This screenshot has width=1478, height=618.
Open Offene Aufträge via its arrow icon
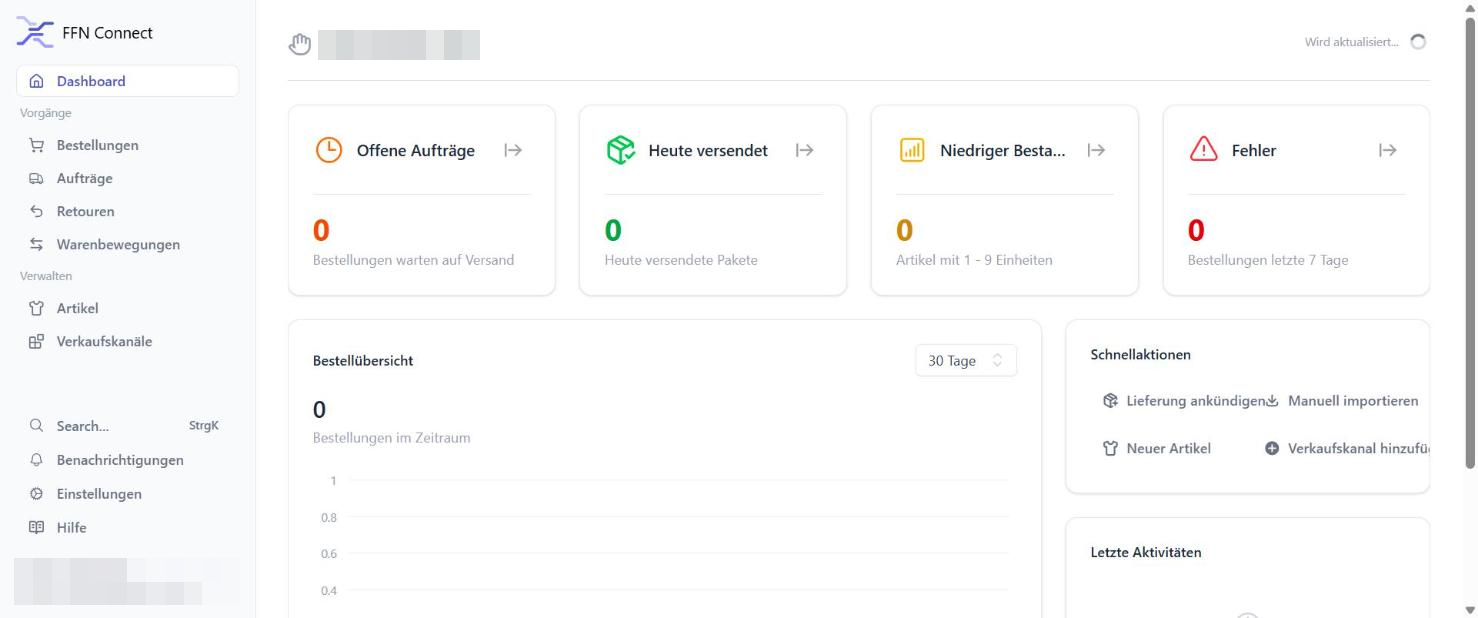coord(513,150)
